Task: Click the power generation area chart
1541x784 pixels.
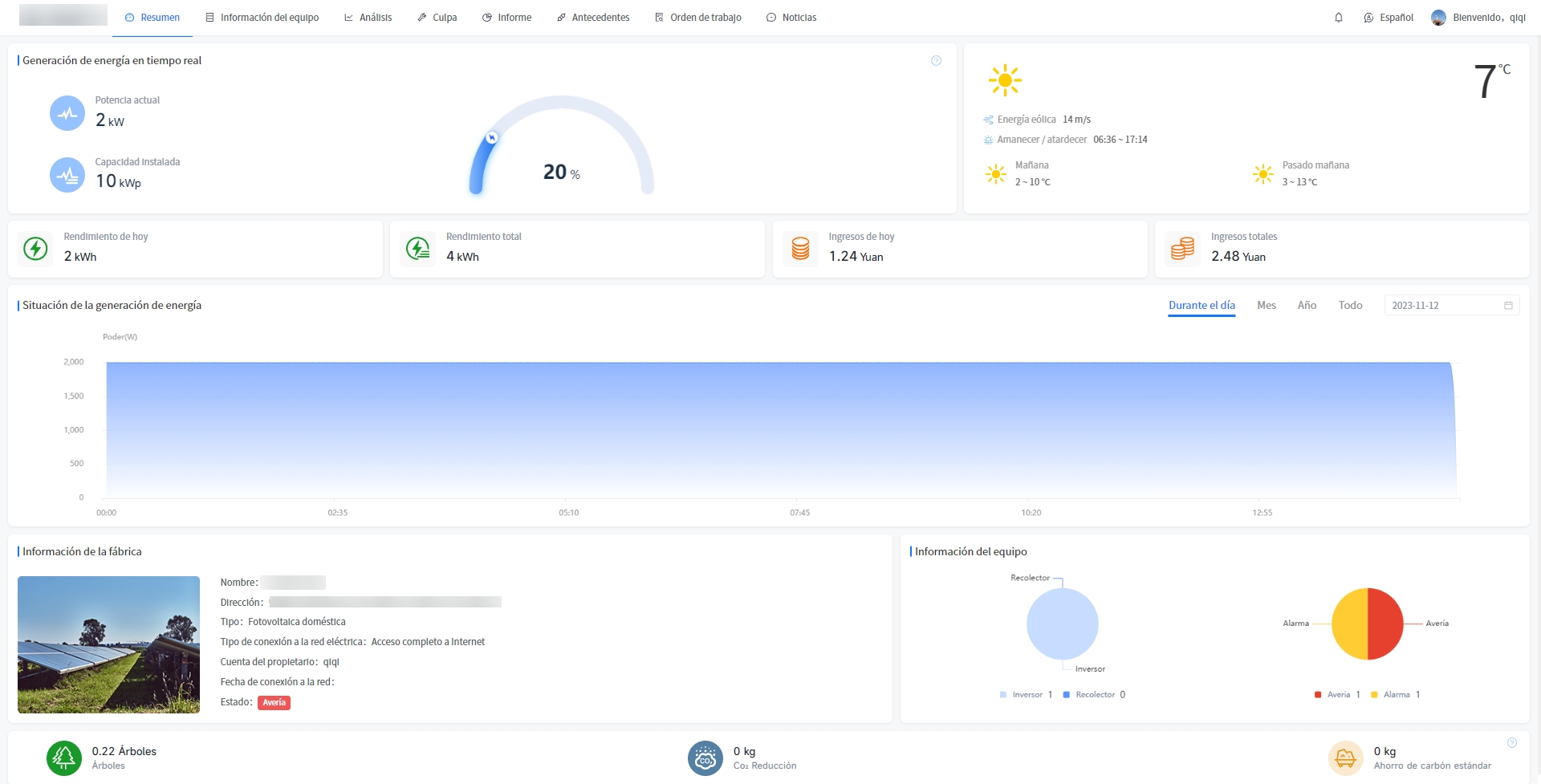Action: [x=781, y=430]
